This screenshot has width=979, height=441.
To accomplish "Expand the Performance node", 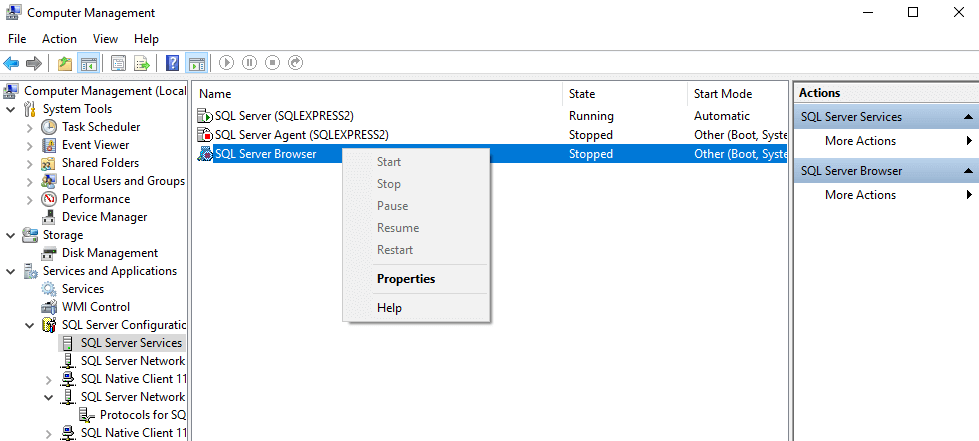I will tap(29, 200).
